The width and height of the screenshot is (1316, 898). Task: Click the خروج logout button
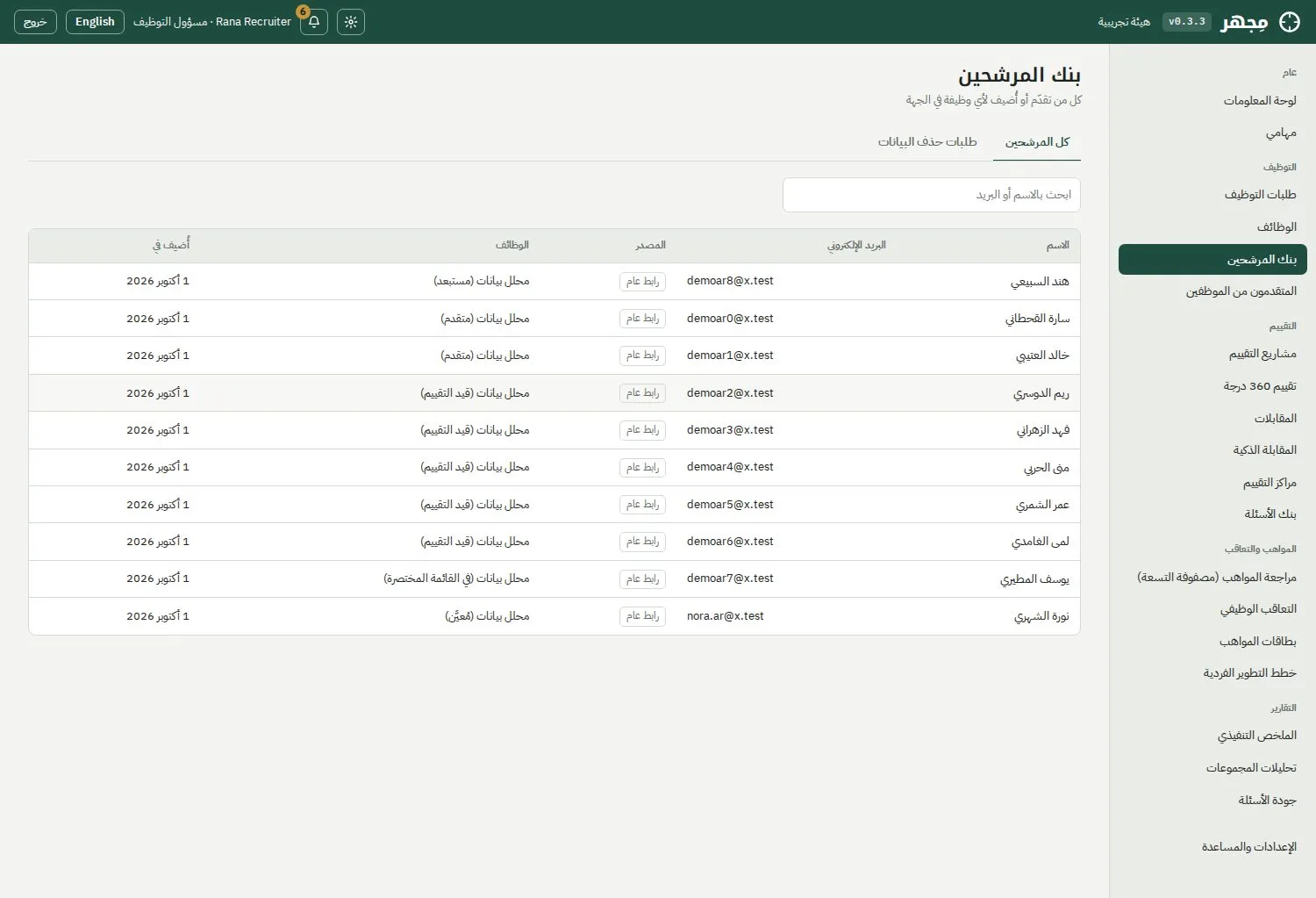point(35,22)
